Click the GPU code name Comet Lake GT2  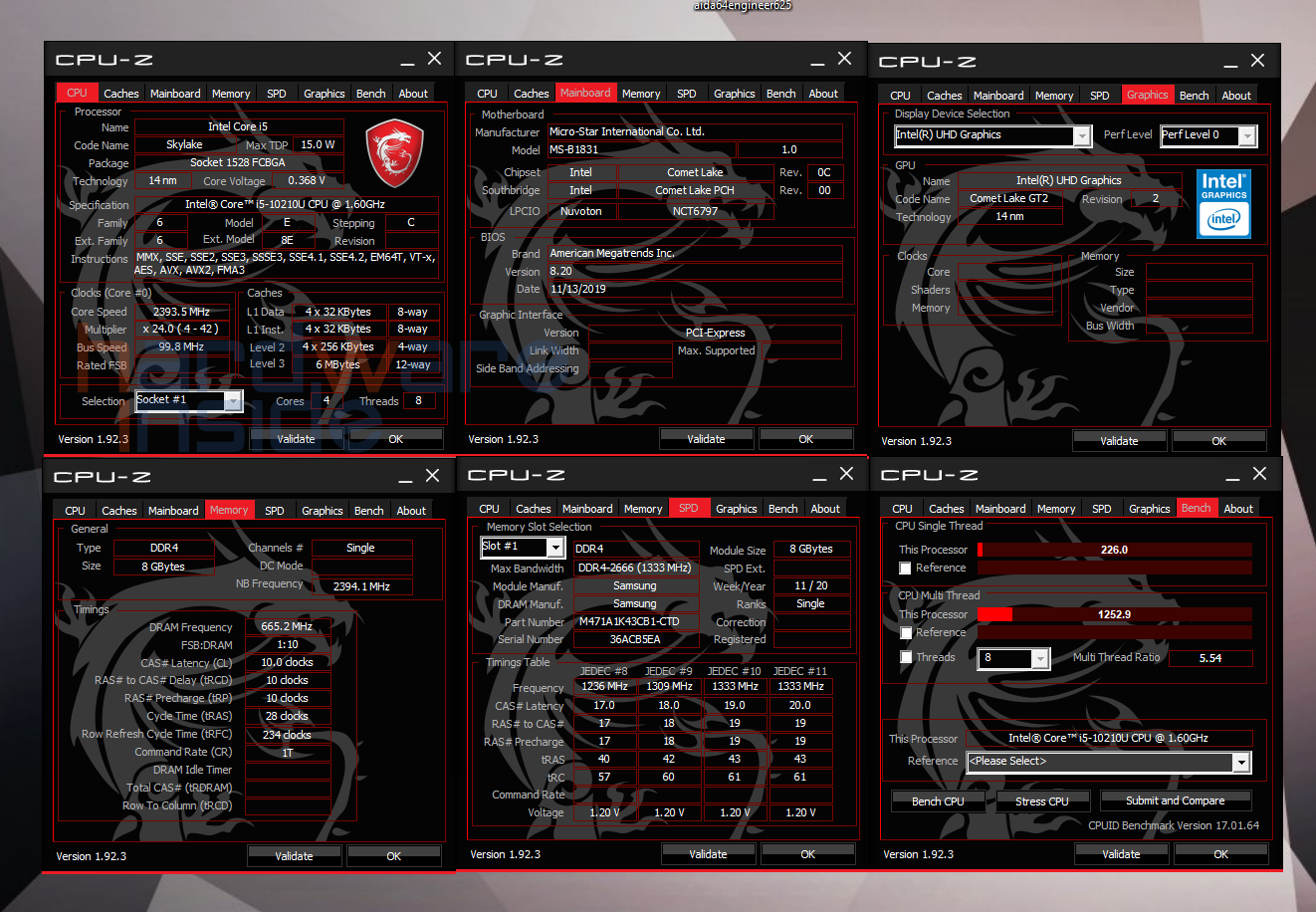point(1009,199)
